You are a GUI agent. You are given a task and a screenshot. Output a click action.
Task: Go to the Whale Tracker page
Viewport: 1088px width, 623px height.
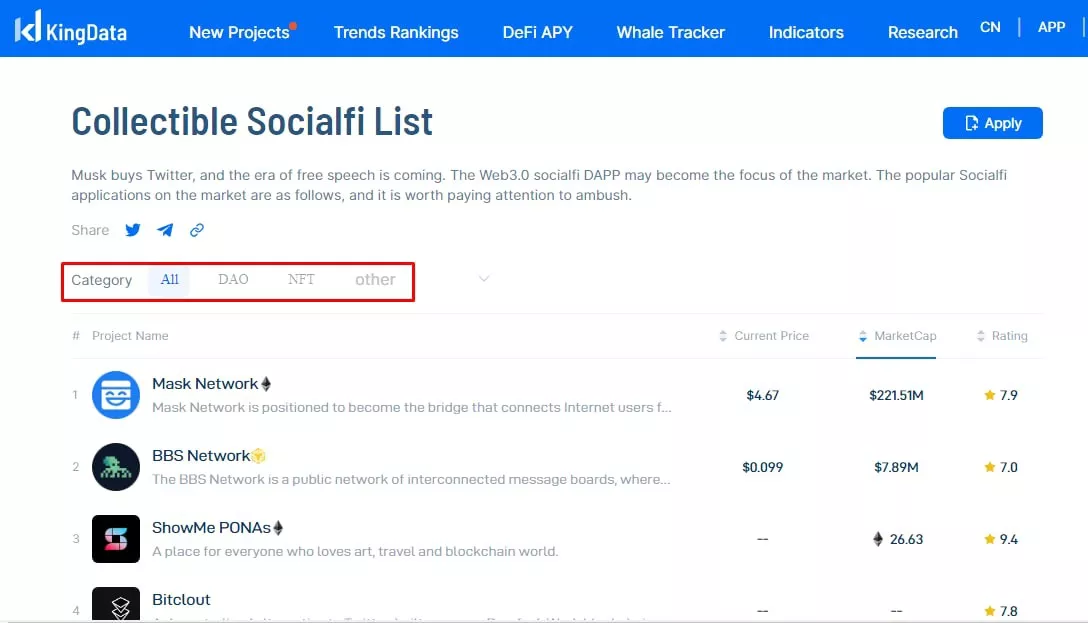tap(670, 32)
